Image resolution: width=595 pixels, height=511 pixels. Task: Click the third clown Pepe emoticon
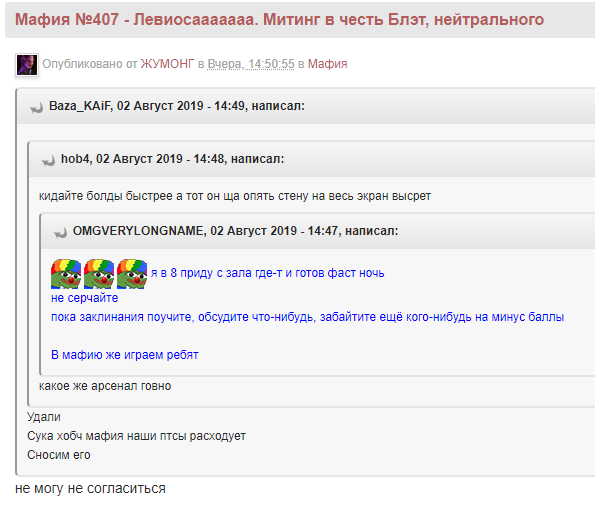point(132,274)
